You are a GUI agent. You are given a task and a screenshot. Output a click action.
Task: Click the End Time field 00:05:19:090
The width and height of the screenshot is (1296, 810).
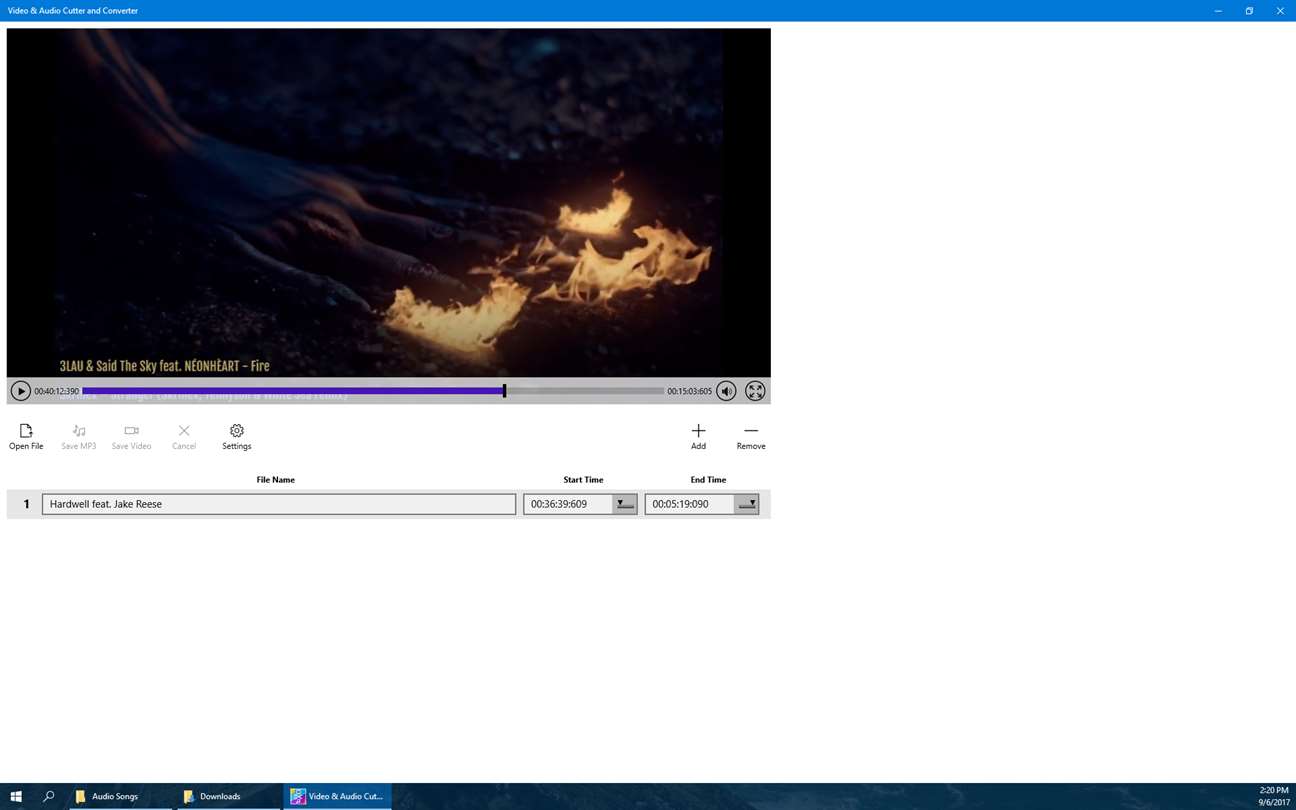(x=690, y=504)
